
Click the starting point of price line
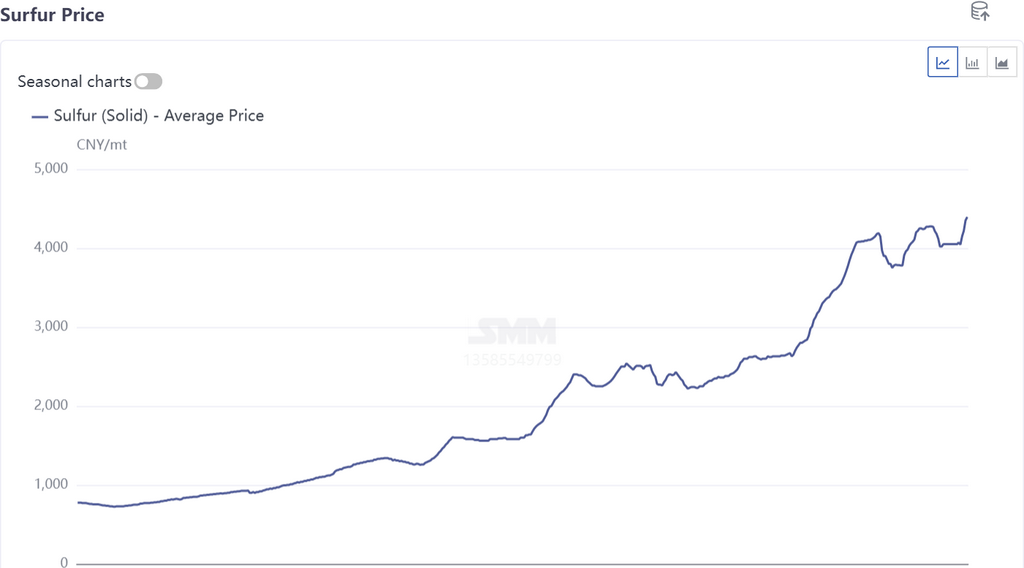(78, 502)
